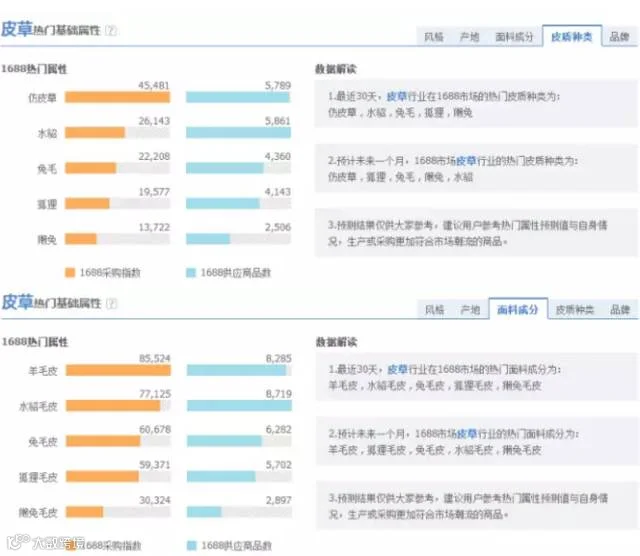Click blue bar for 水貂毛皮 showing 8,719

240,406
